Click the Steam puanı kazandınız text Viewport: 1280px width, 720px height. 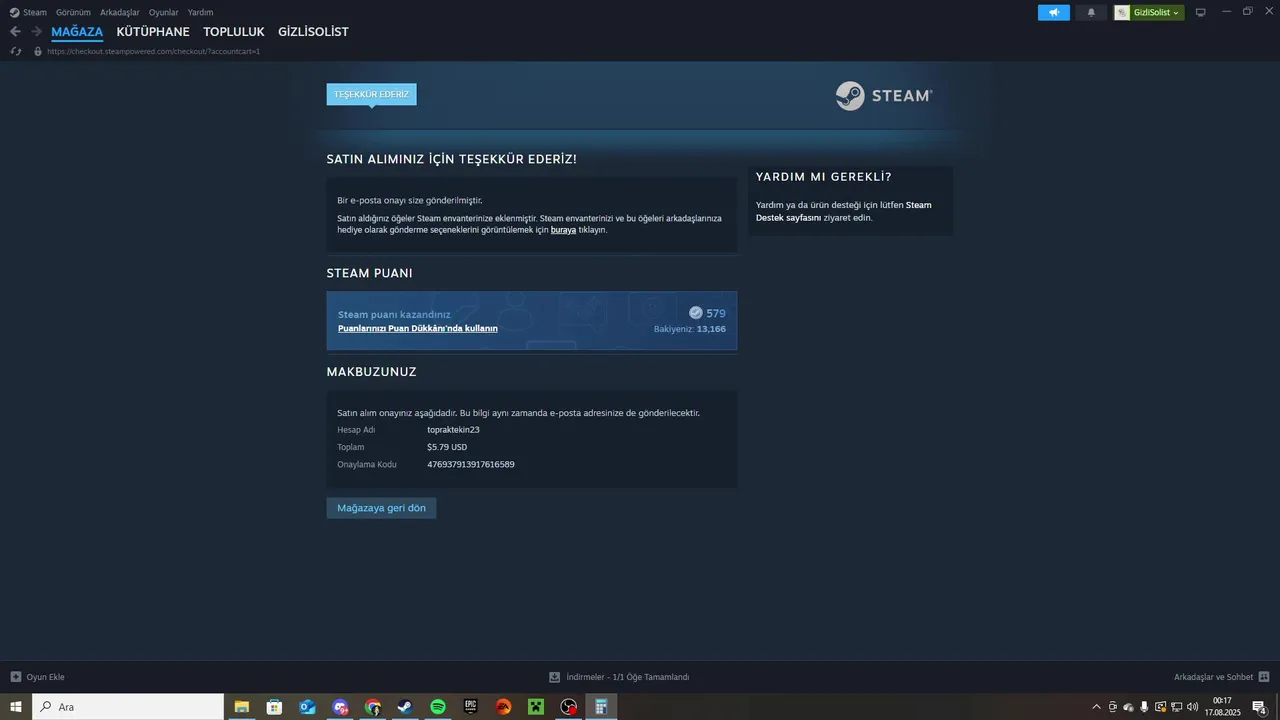[394, 314]
